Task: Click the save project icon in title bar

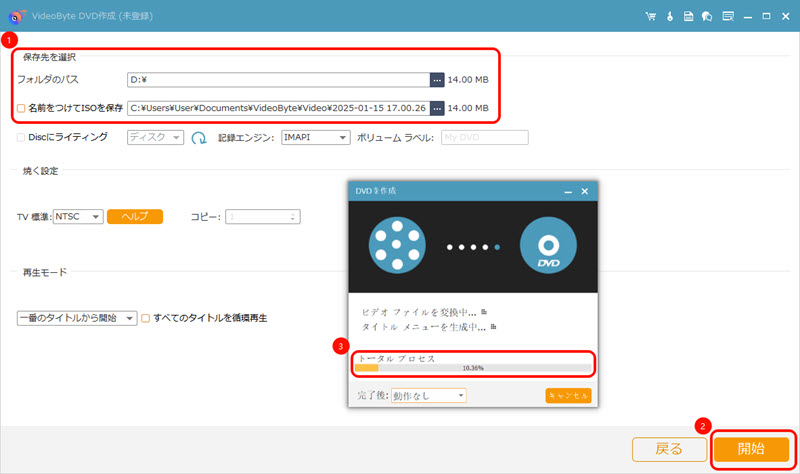Action: pos(688,16)
